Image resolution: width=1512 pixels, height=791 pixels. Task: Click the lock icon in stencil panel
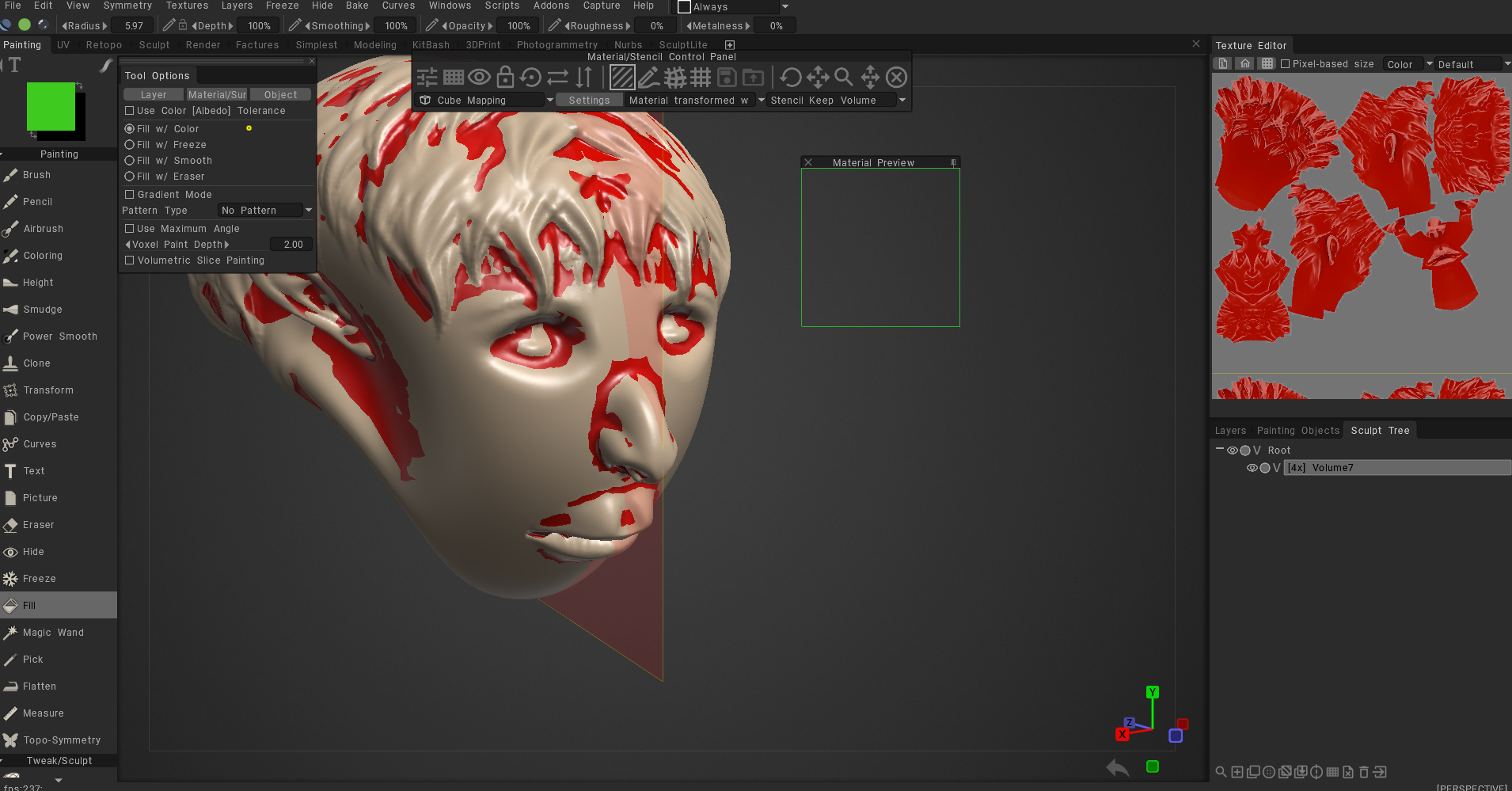[x=505, y=78]
